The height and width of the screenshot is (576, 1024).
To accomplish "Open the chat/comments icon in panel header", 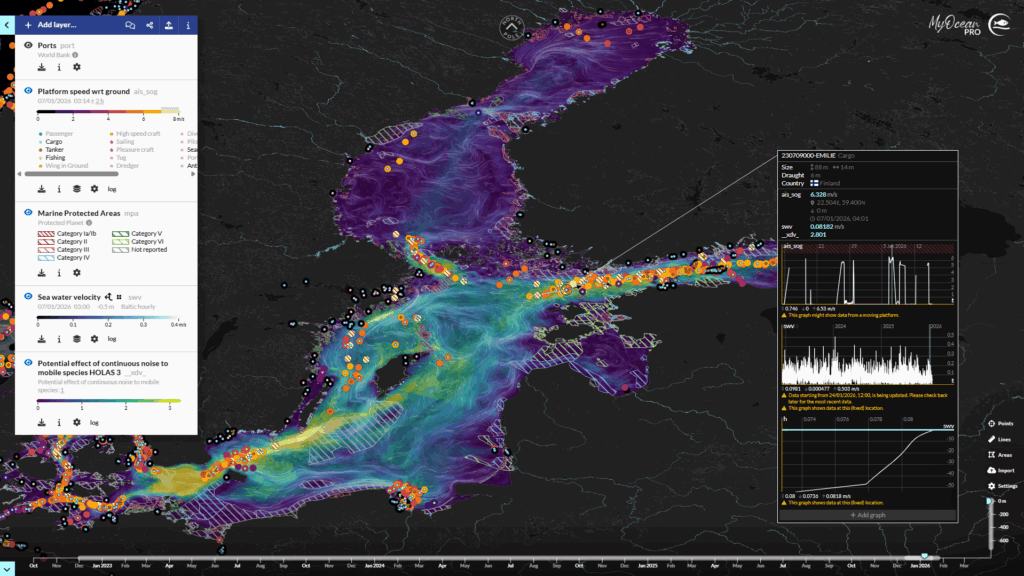I will click(x=130, y=24).
